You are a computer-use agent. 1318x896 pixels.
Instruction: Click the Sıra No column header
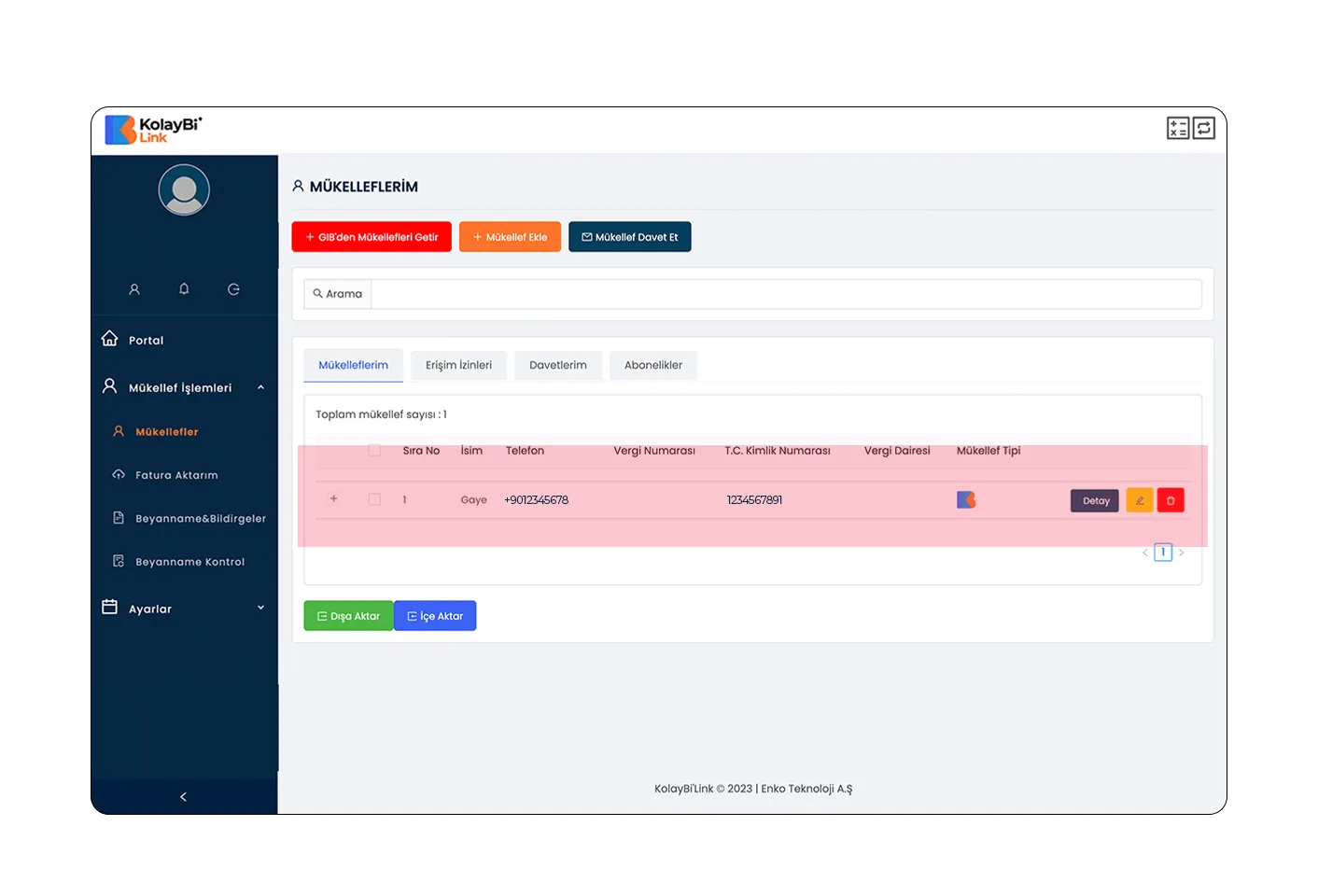[421, 451]
